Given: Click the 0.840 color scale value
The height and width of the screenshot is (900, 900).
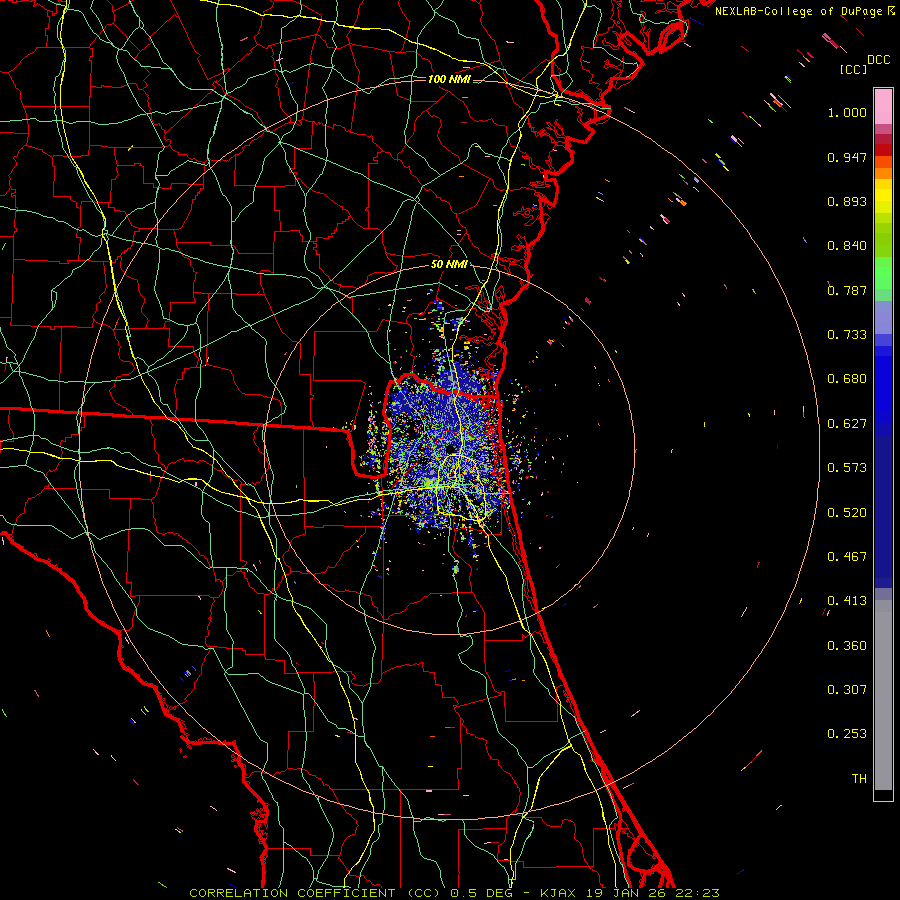Looking at the screenshot, I should click(847, 246).
